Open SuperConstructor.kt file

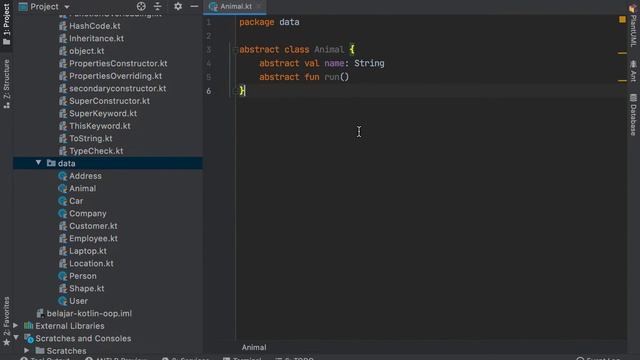pos(109,101)
